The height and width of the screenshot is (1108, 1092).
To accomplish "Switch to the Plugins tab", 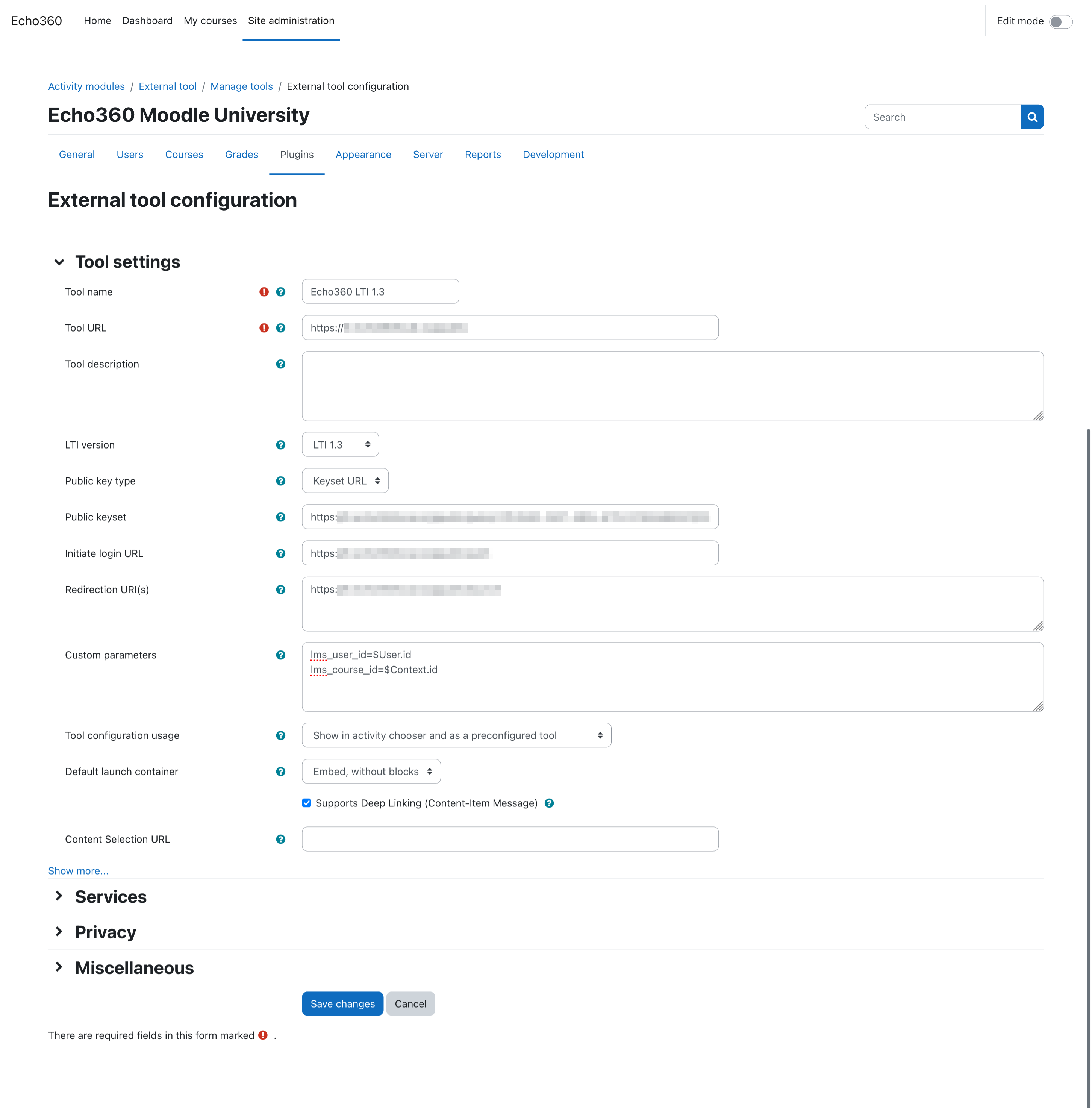I will coord(297,154).
